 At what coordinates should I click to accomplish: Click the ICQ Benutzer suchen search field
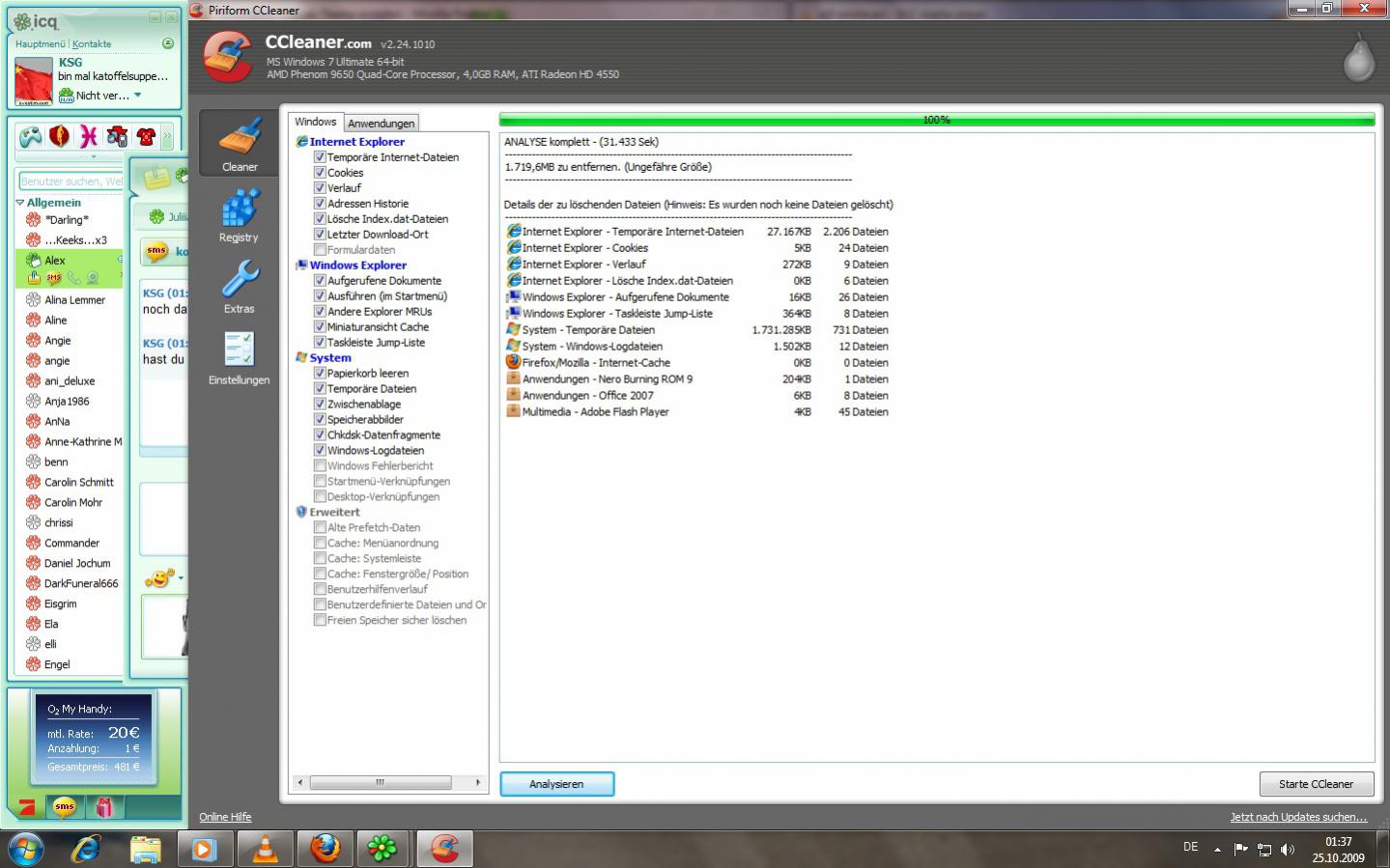71,181
